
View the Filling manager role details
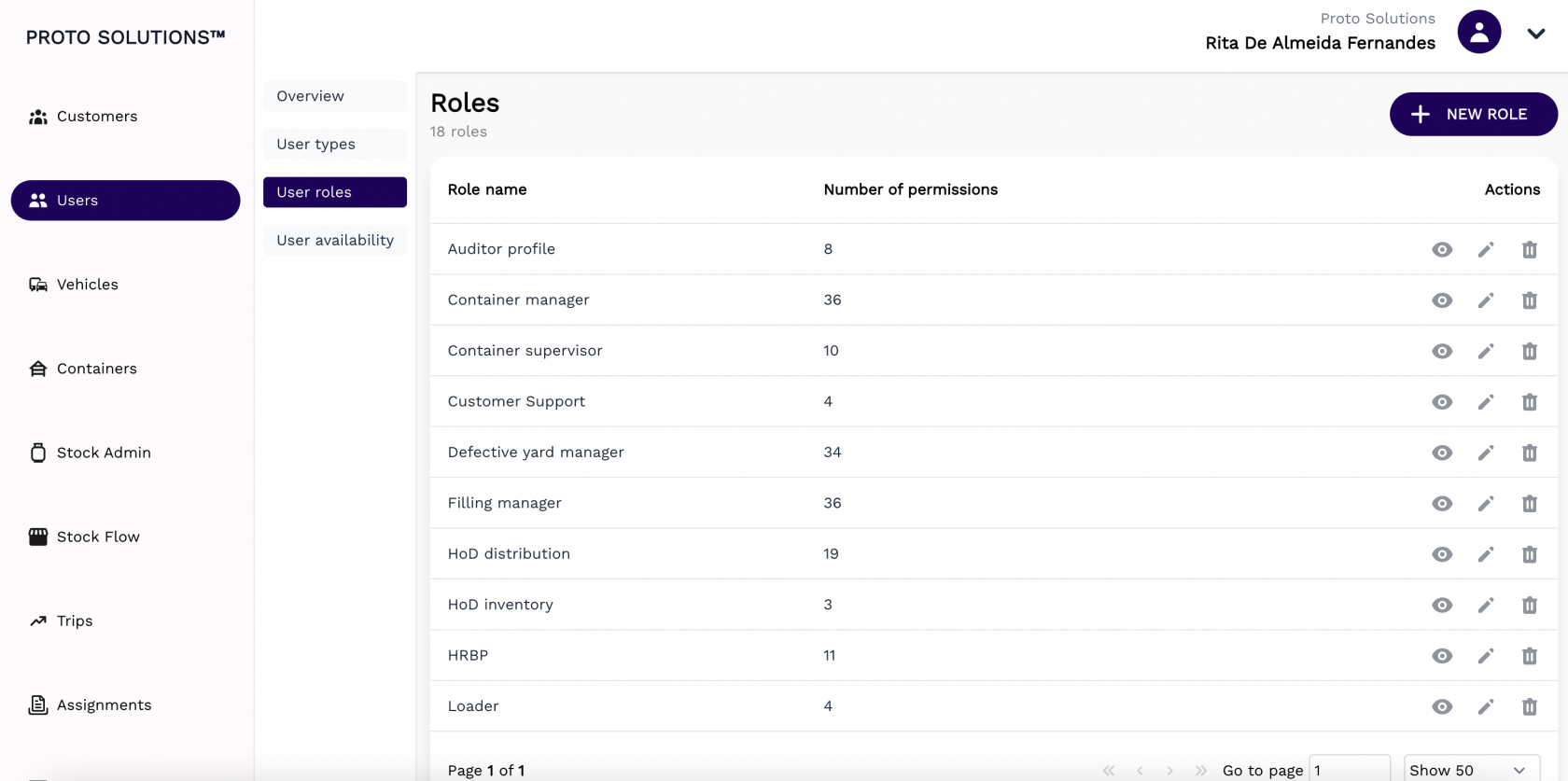(x=1442, y=504)
